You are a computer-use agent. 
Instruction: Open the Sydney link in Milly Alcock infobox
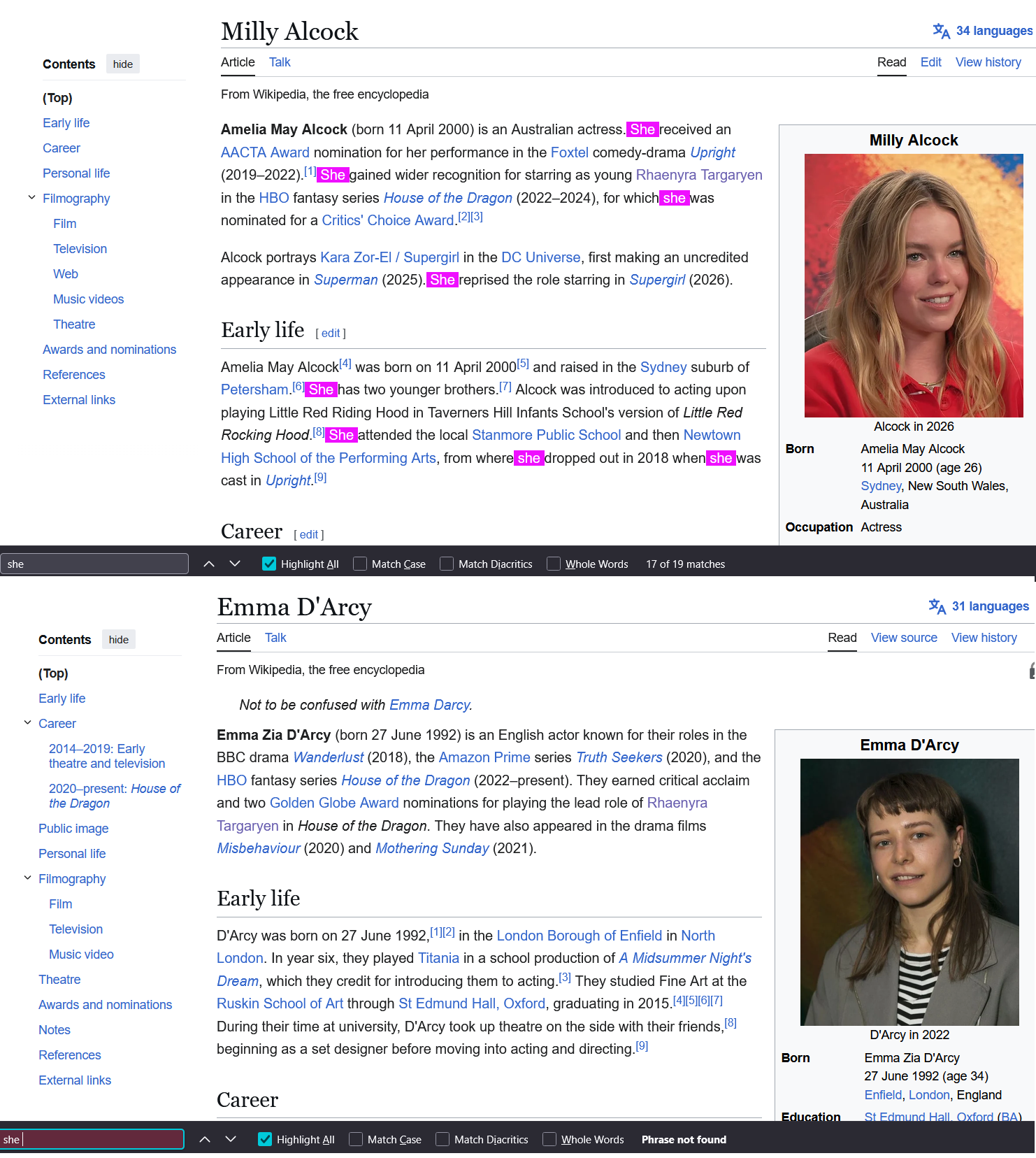click(881, 486)
